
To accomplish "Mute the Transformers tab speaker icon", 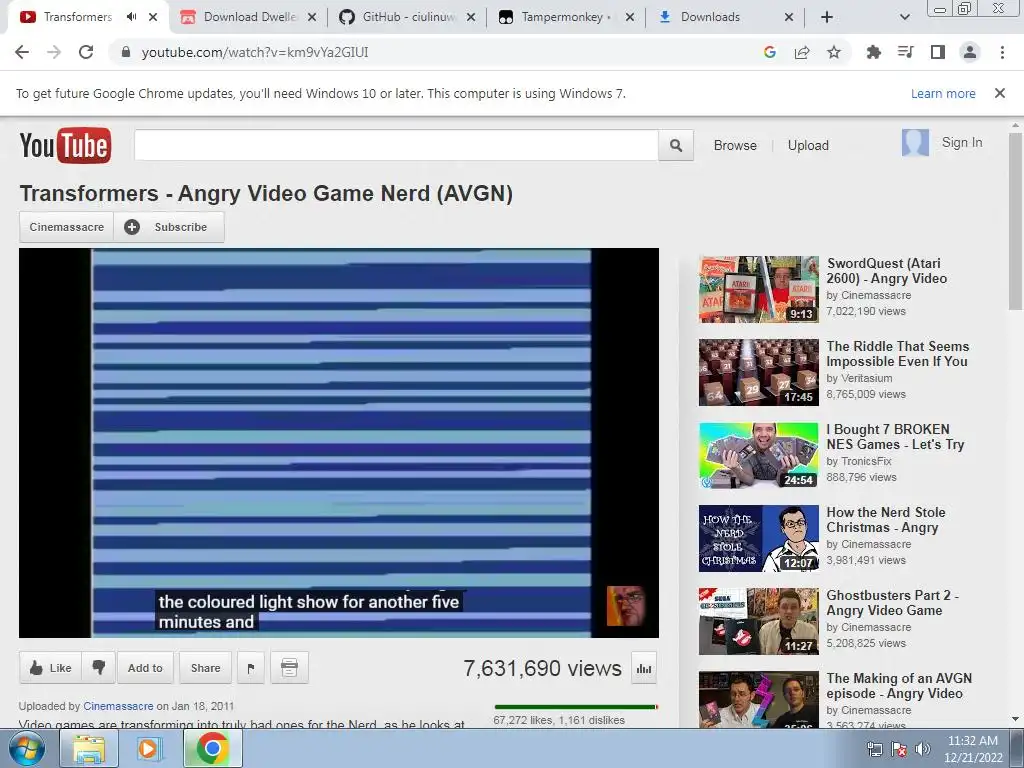I will tap(131, 17).
